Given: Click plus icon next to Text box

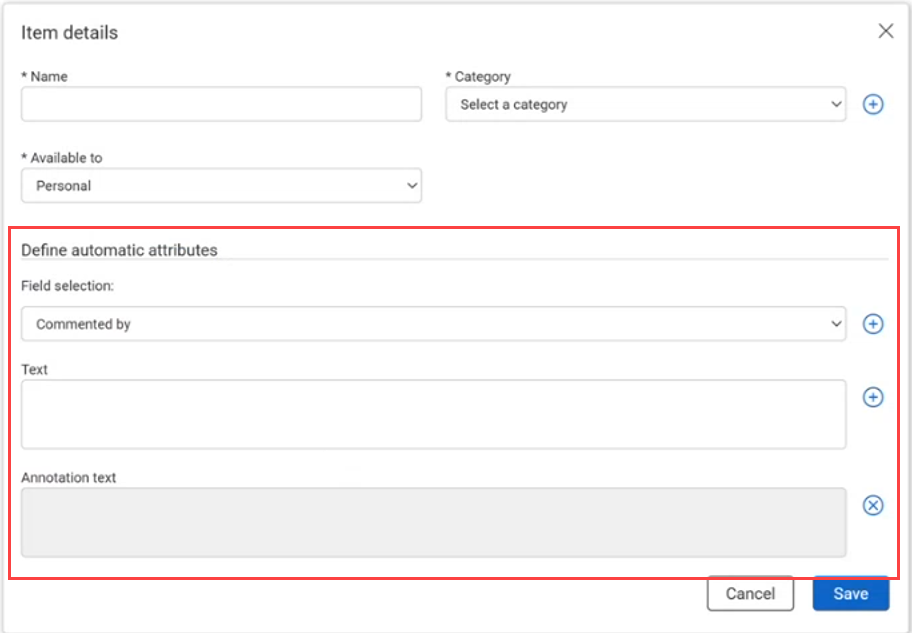Looking at the screenshot, I should (x=873, y=397).
